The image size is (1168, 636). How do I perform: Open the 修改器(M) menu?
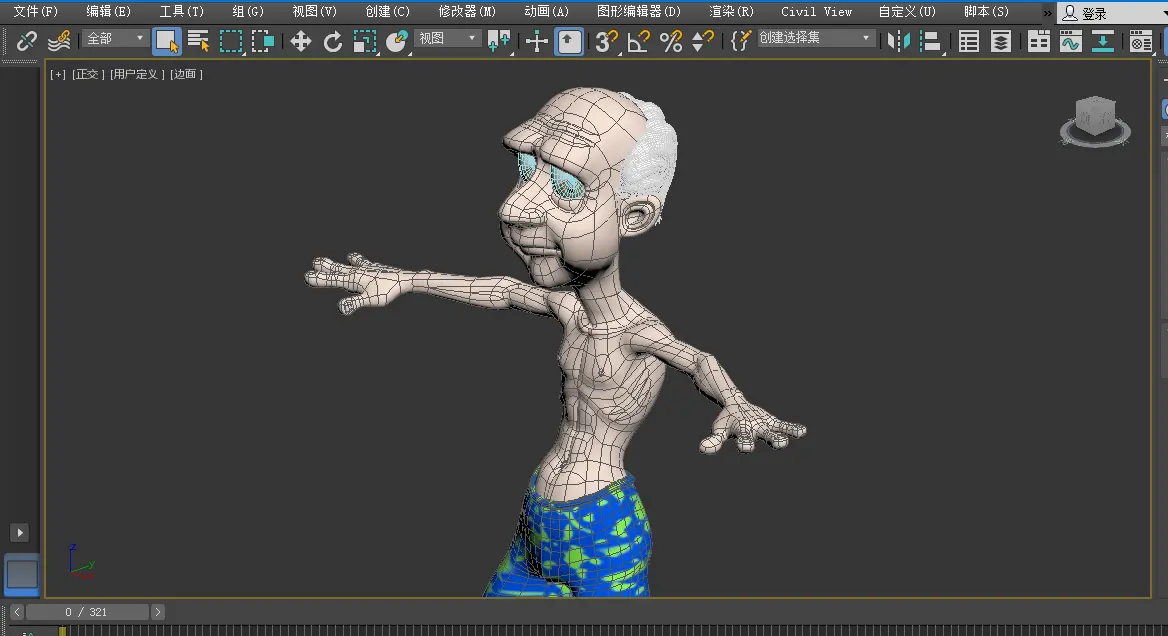click(467, 12)
